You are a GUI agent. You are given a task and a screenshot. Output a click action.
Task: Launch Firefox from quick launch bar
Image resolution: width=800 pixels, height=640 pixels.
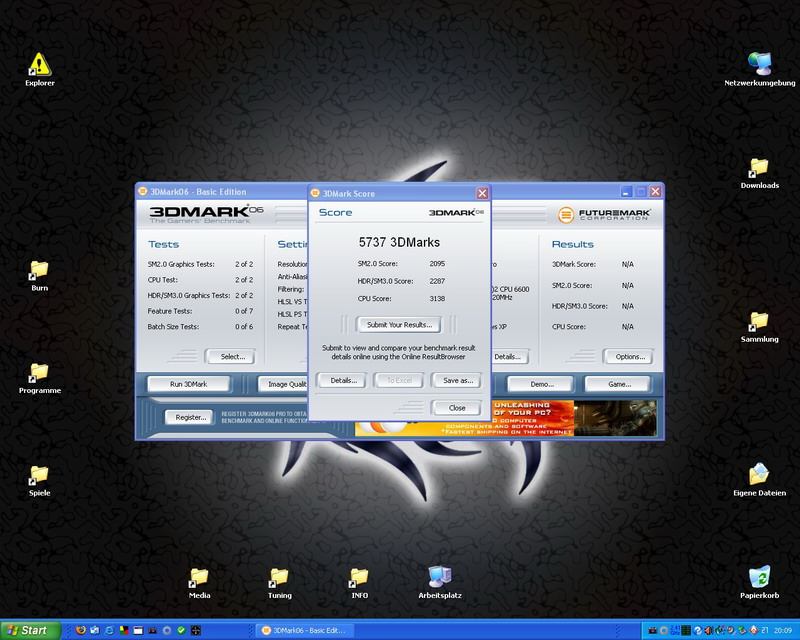(x=81, y=630)
